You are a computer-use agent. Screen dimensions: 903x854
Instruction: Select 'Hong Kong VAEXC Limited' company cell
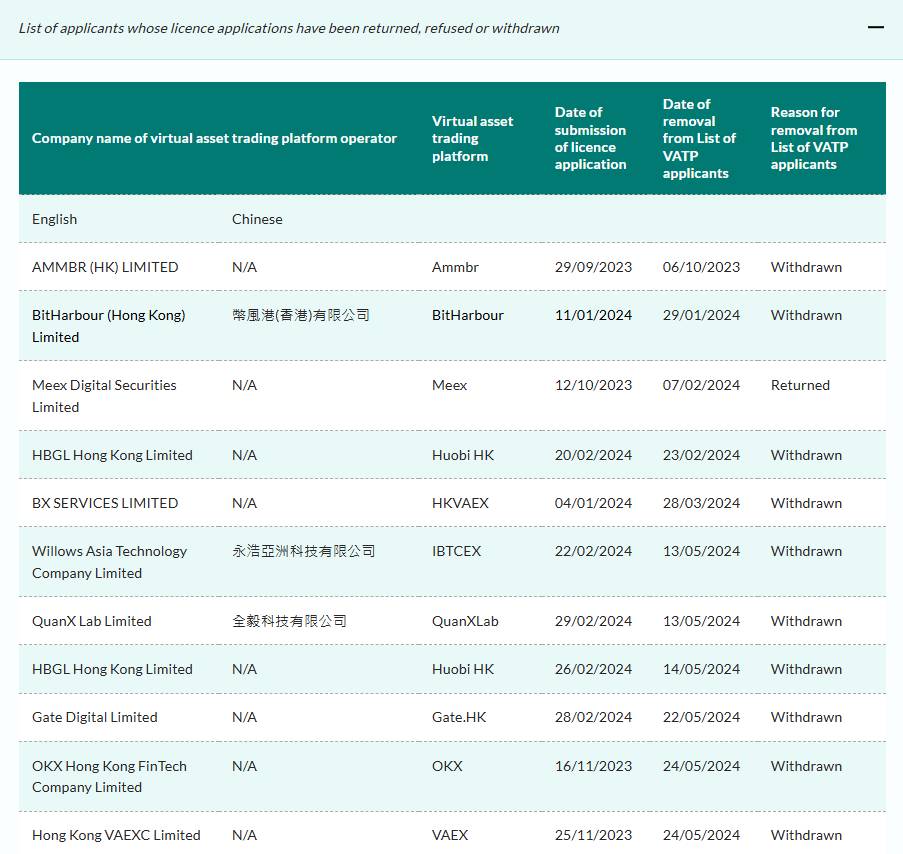[116, 836]
